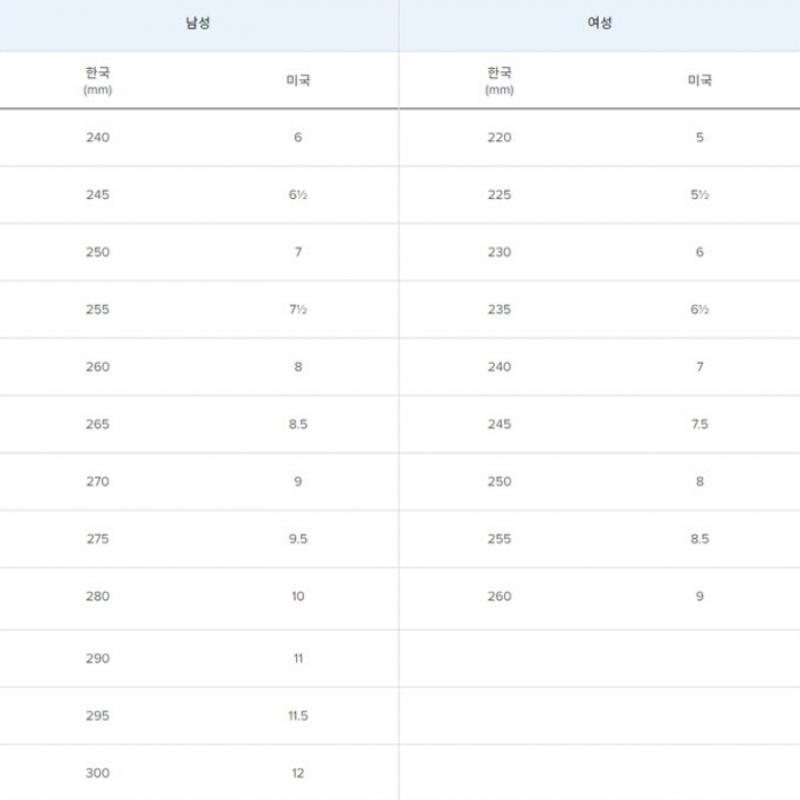Click the women's US size 5½ cell
Screen dimensions: 800x800
pyautogui.click(x=699, y=195)
